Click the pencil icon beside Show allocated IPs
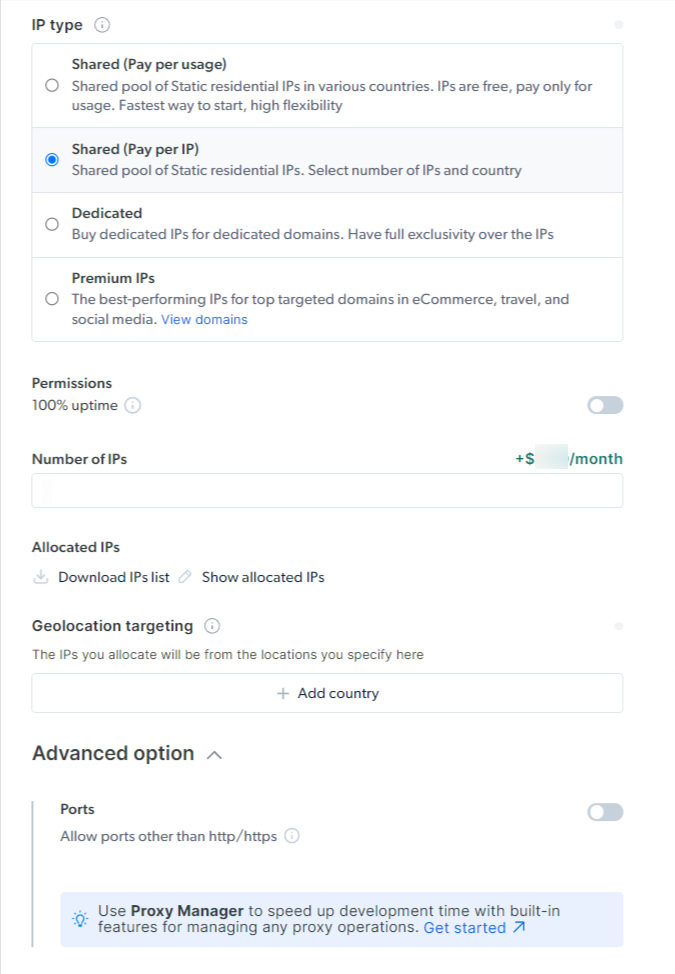The width and height of the screenshot is (675, 974). (185, 577)
